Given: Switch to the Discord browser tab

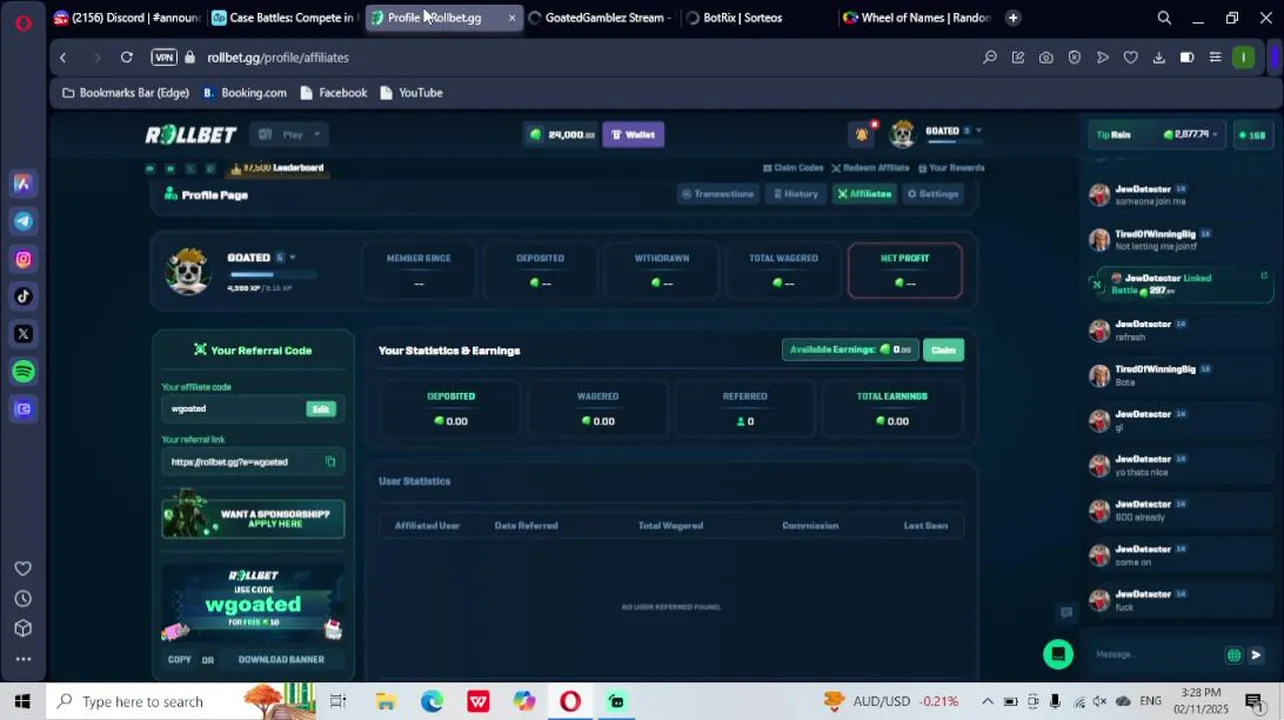Looking at the screenshot, I should tap(126, 18).
